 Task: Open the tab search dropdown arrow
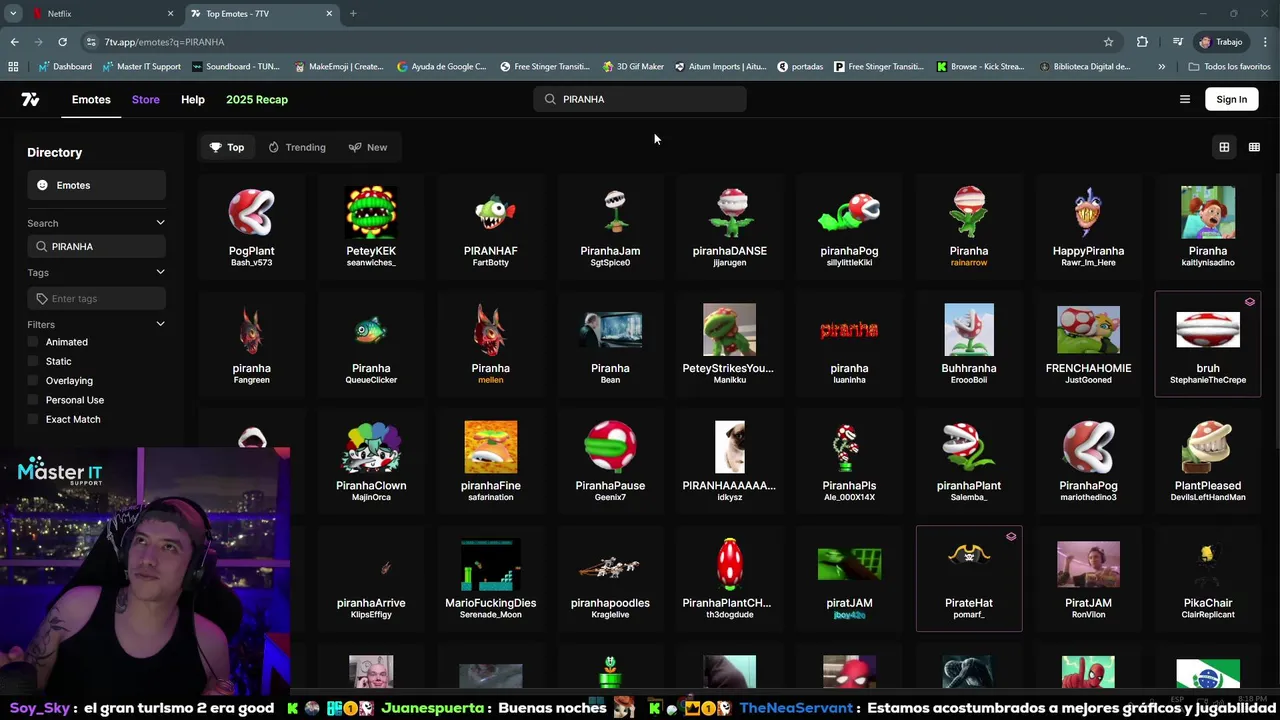(x=13, y=13)
